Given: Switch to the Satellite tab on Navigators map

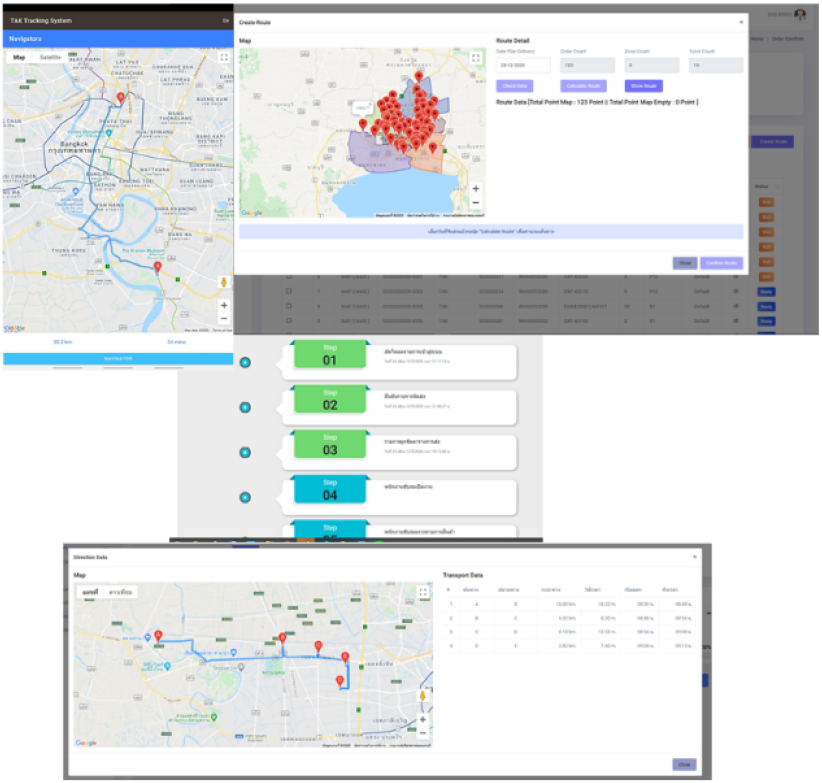Looking at the screenshot, I should [x=51, y=57].
